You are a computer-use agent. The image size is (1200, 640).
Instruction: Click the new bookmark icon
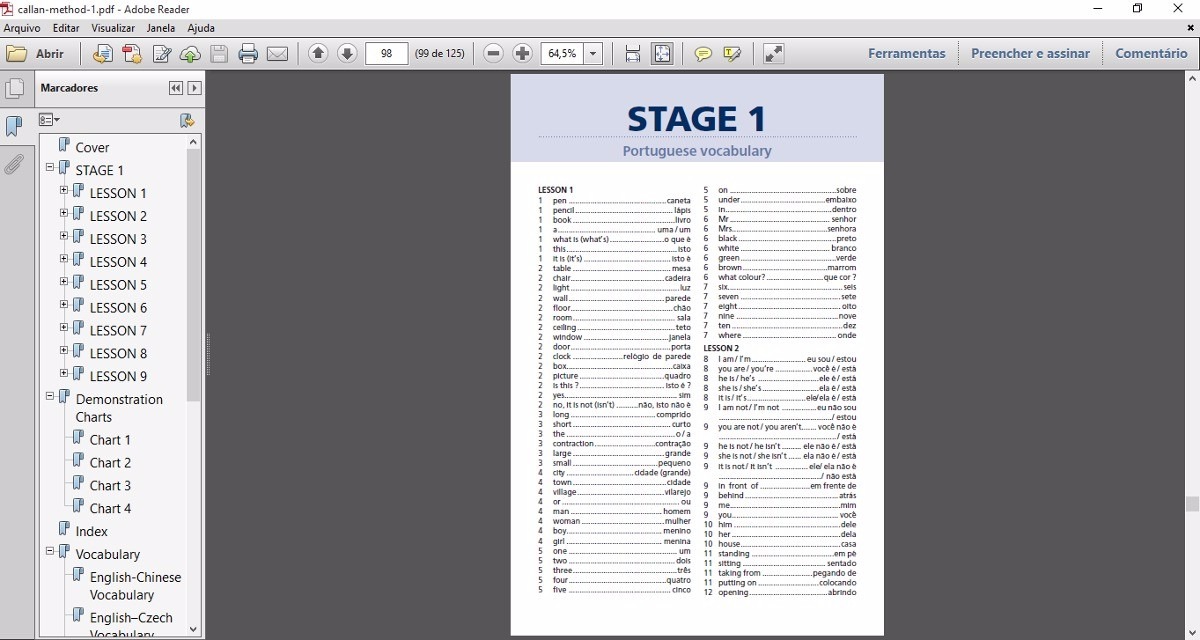(x=186, y=120)
